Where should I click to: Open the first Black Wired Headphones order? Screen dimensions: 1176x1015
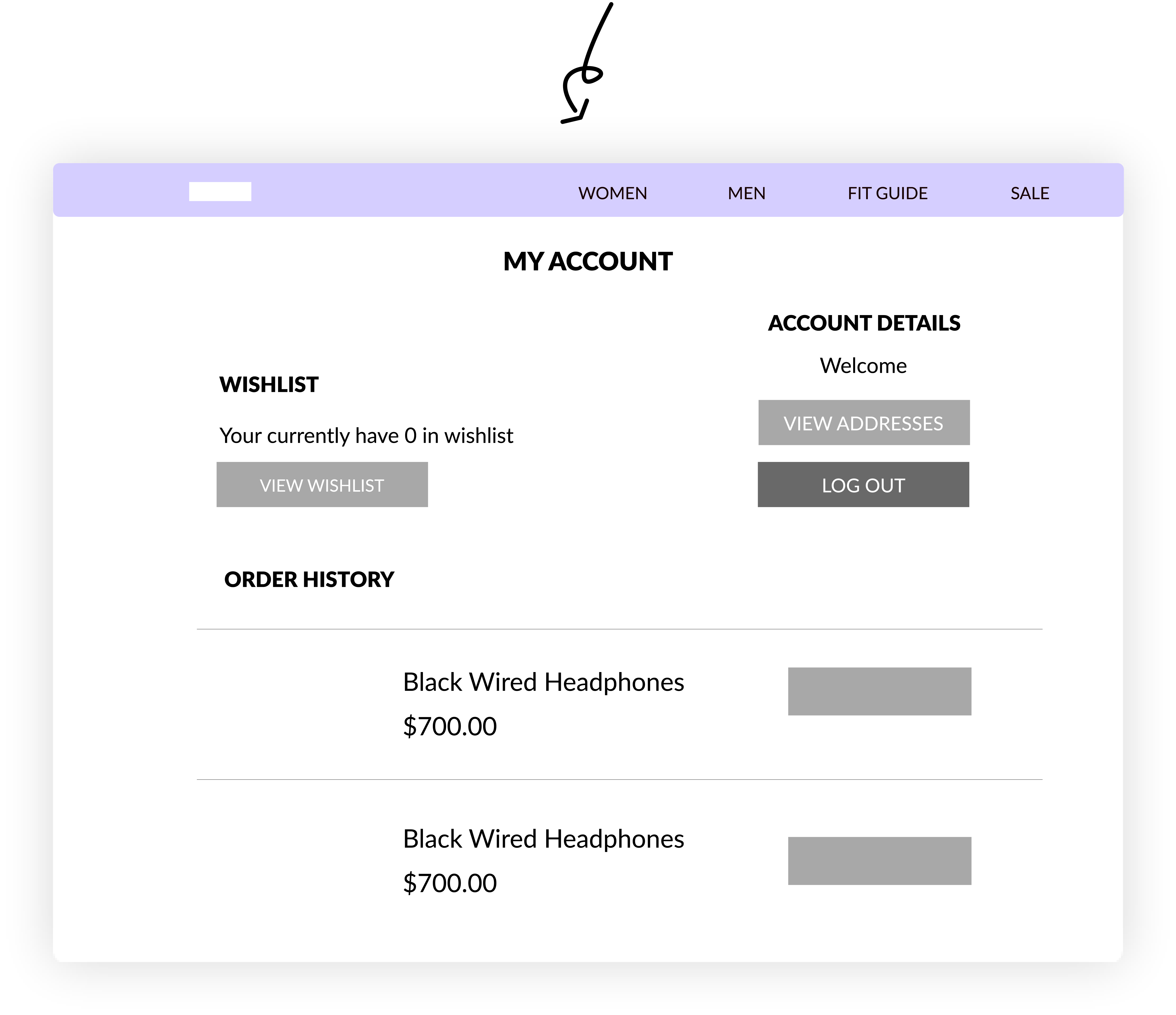pyautogui.click(x=543, y=682)
